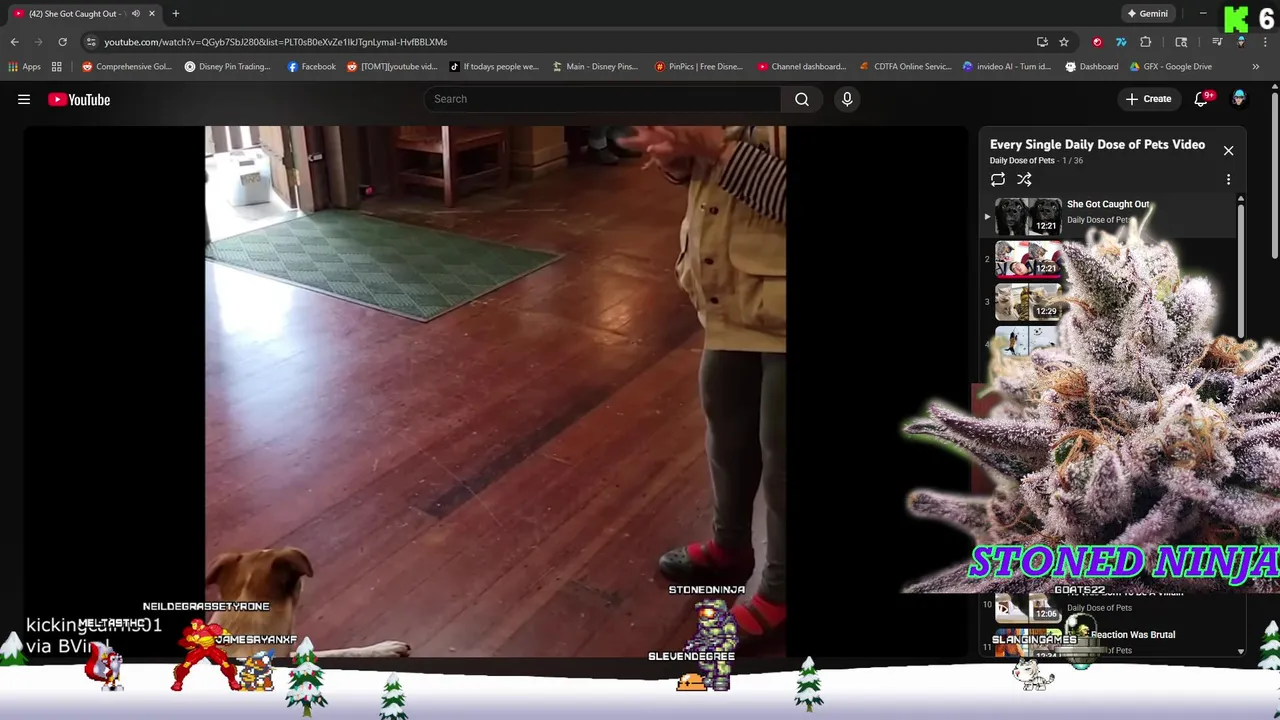Click 'She Got Caught Out' playlist title
Screen dimensions: 1280x720
pos(1108,204)
